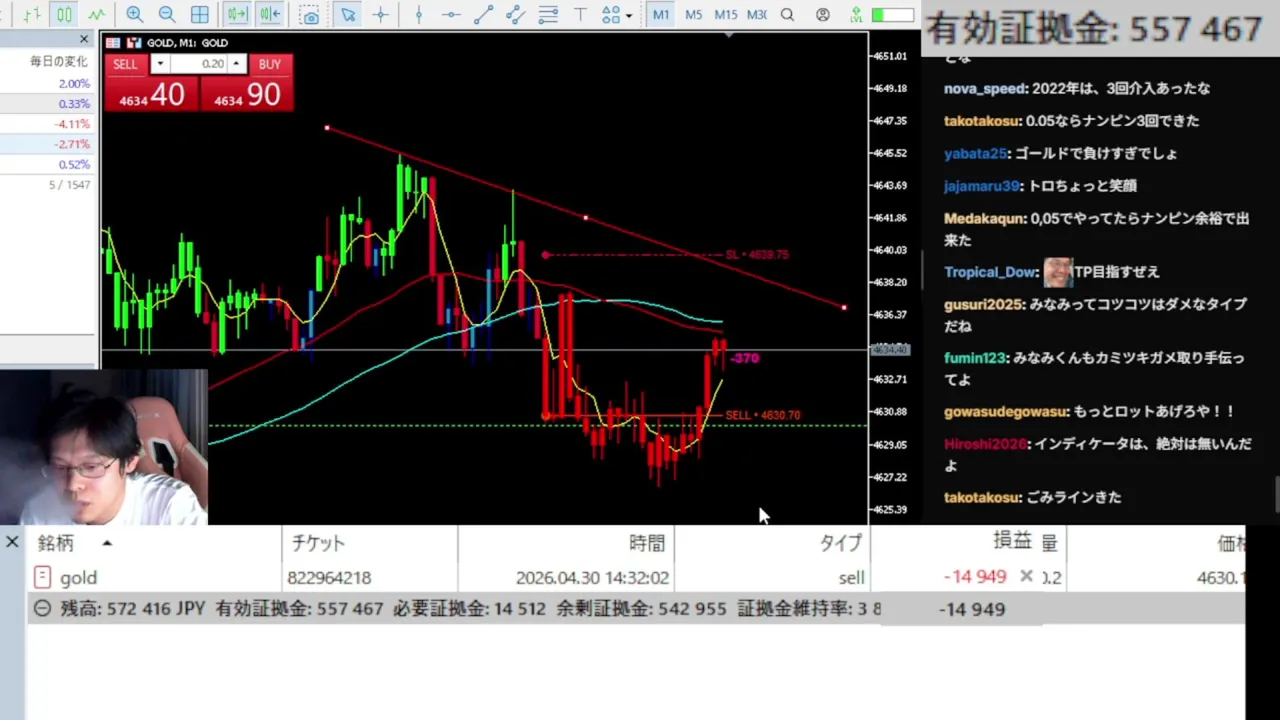The image size is (1280, 720).
Task: Zoom out of the chart
Action: 167,15
